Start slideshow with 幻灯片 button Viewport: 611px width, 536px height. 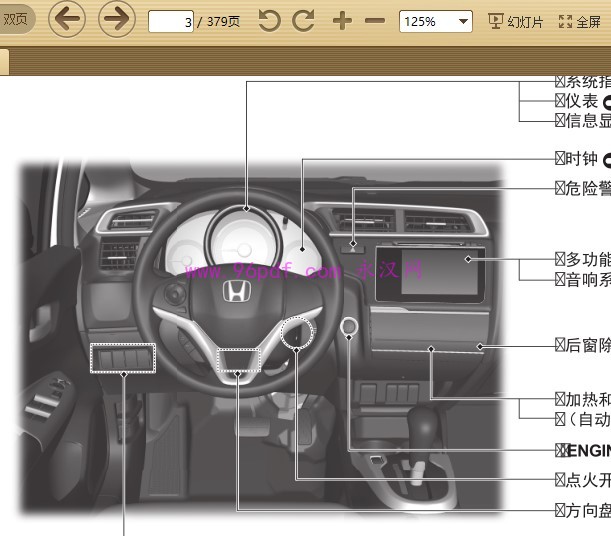tap(516, 21)
